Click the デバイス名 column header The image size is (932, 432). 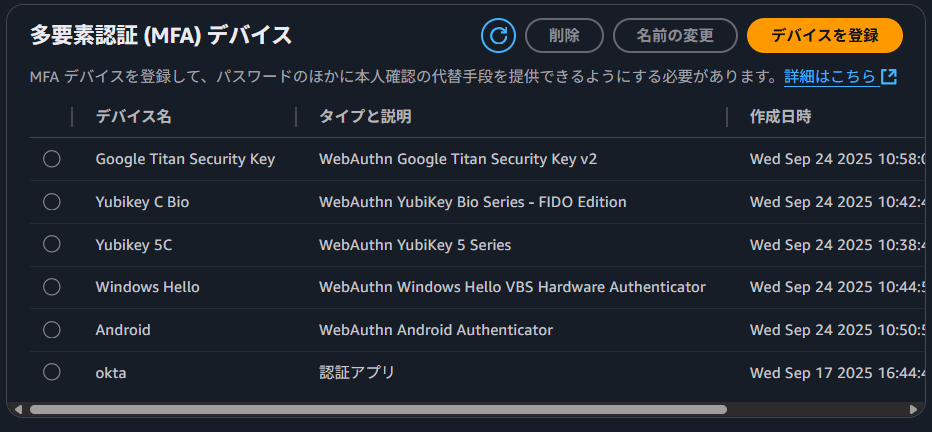(x=134, y=117)
